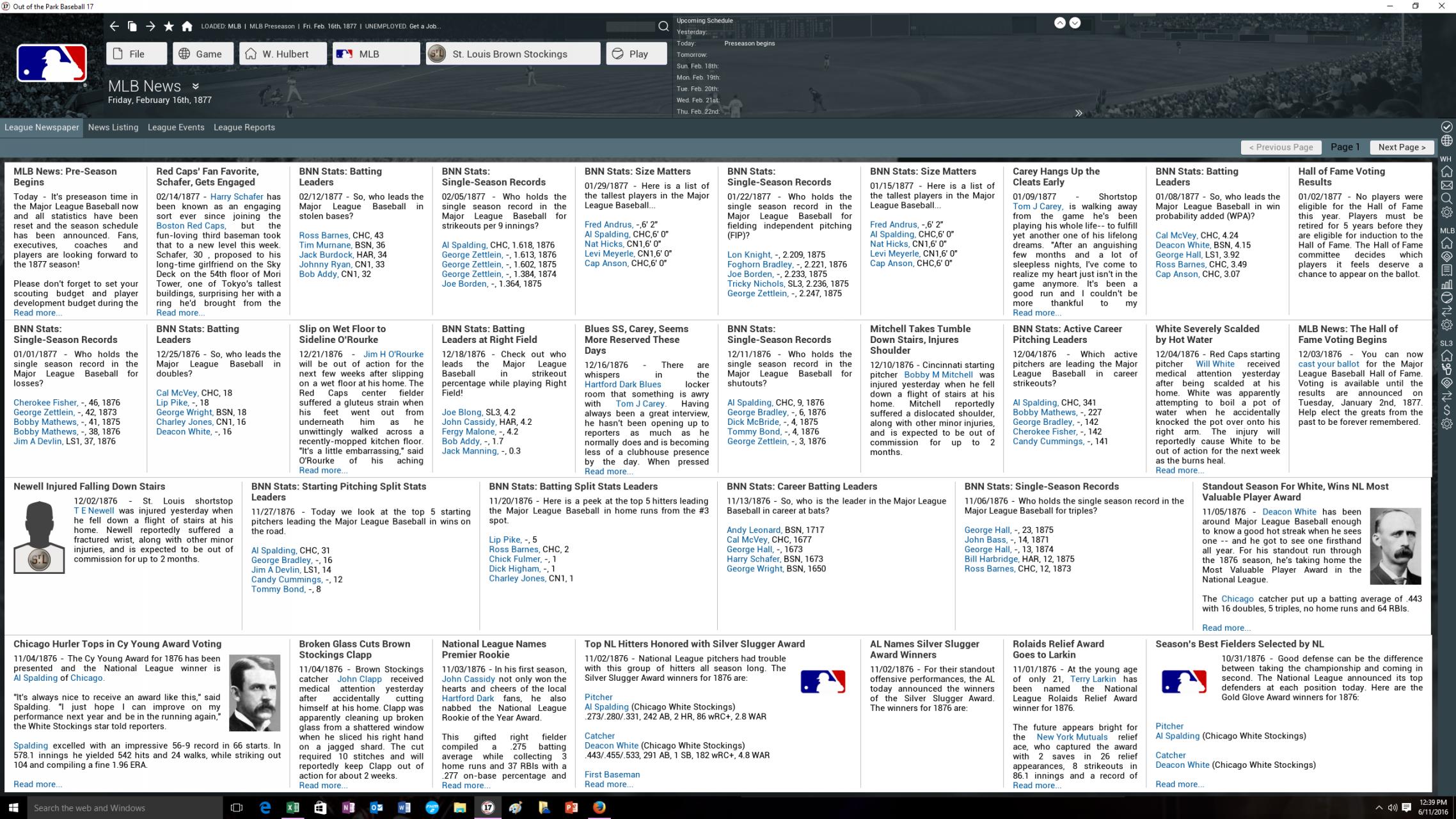The image size is (1456, 819).
Task: Open the St. Louis Brown Stockings menu
Action: [513, 54]
